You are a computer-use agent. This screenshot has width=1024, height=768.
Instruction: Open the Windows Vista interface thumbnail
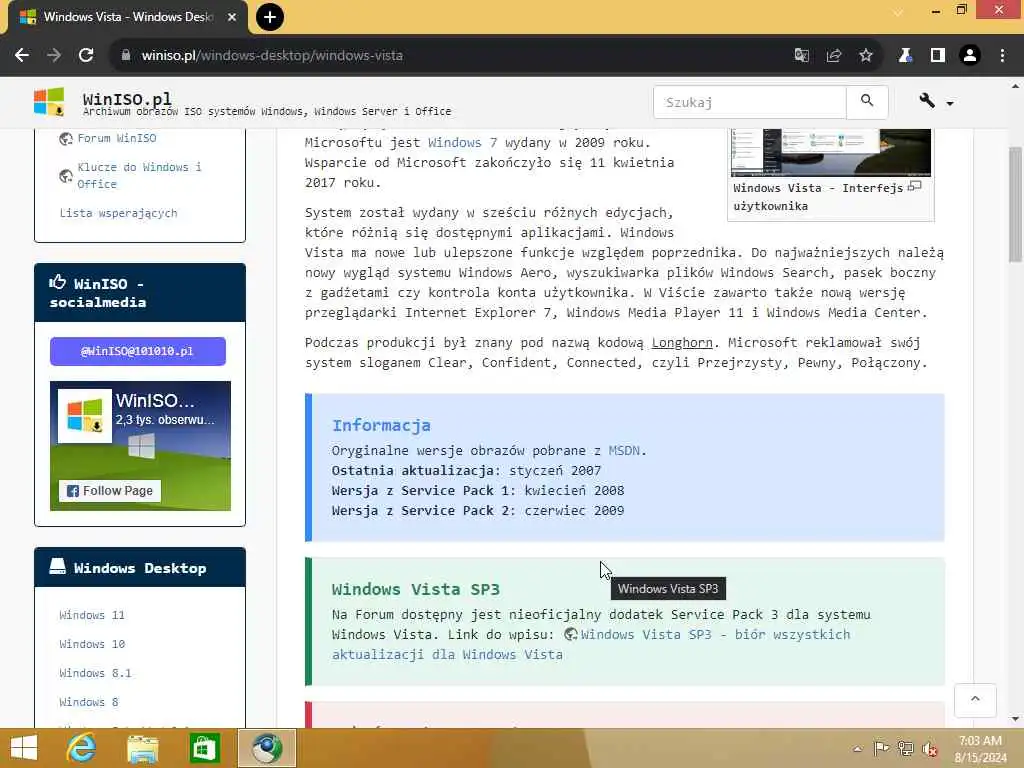pos(831,152)
